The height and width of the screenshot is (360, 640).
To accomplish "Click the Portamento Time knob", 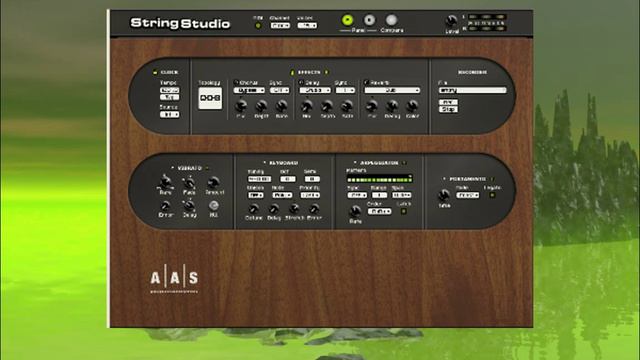I will coord(444,195).
